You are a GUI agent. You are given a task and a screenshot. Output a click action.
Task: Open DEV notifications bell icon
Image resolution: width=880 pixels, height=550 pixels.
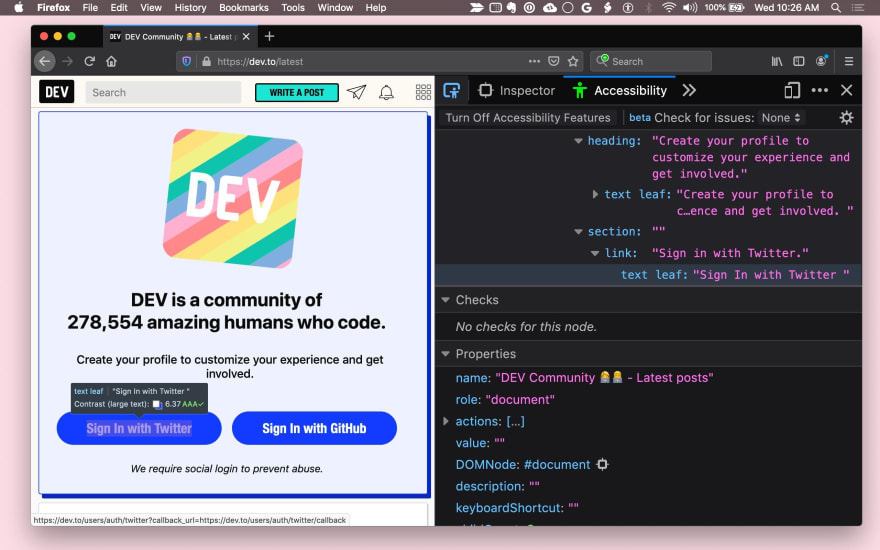[386, 93]
